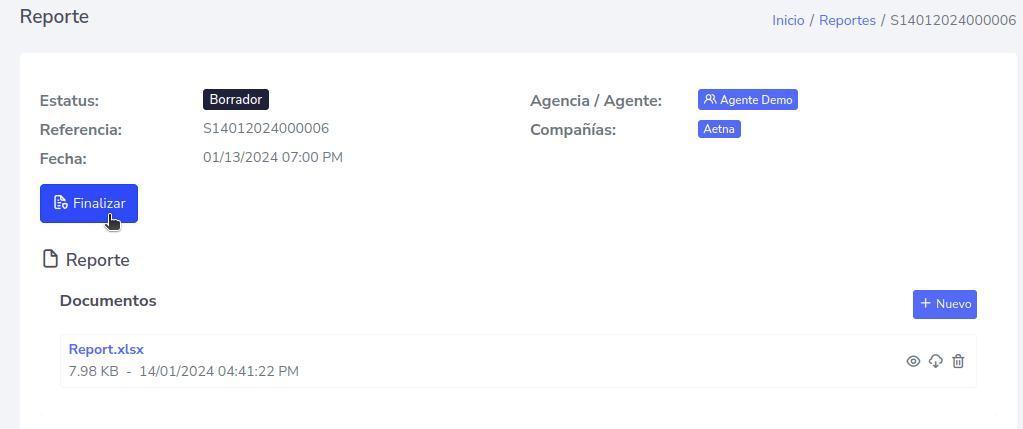
Task: Click the document icon beside the Reporte heading
Action: [x=49, y=260]
